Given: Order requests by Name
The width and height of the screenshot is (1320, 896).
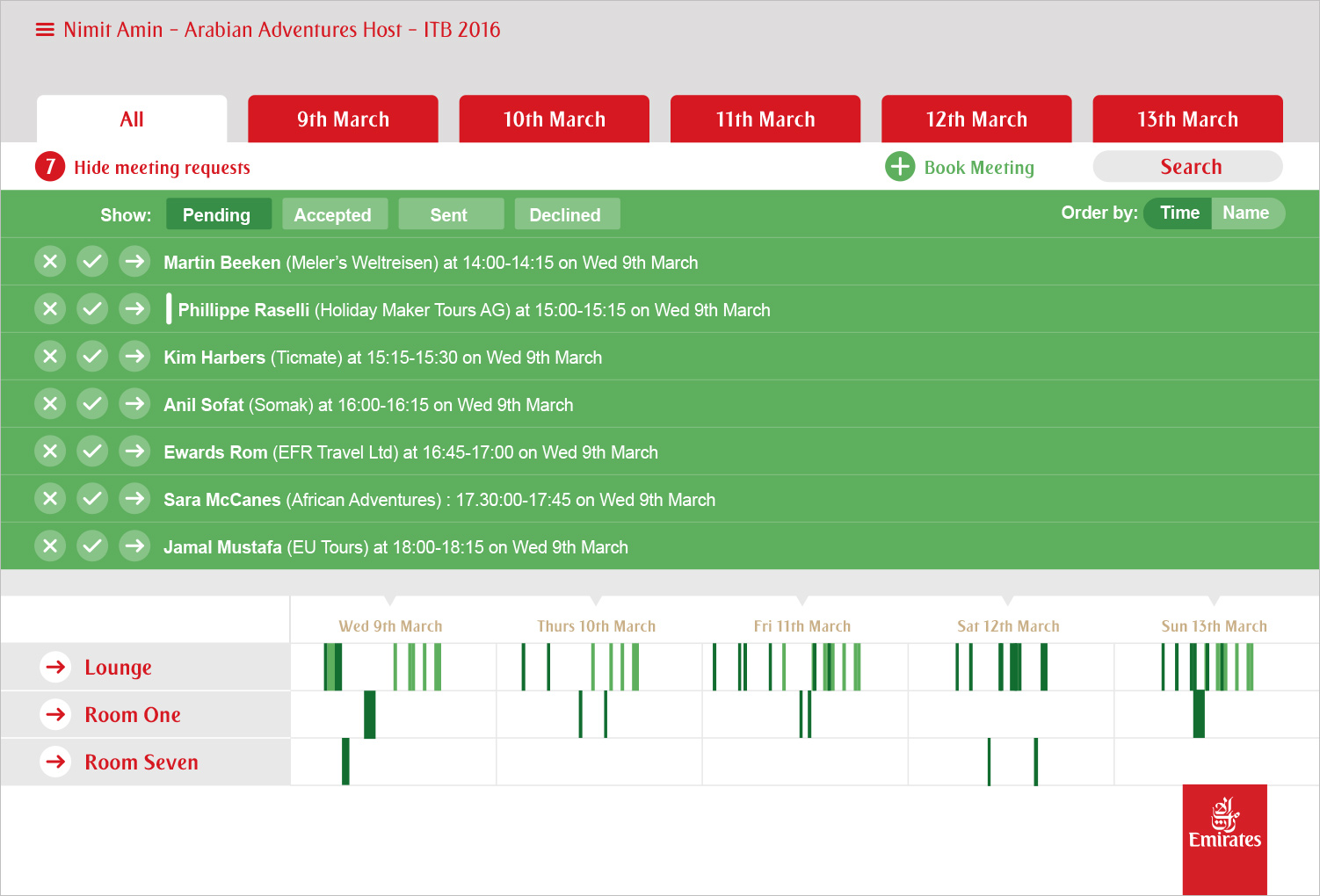Looking at the screenshot, I should point(1245,213).
